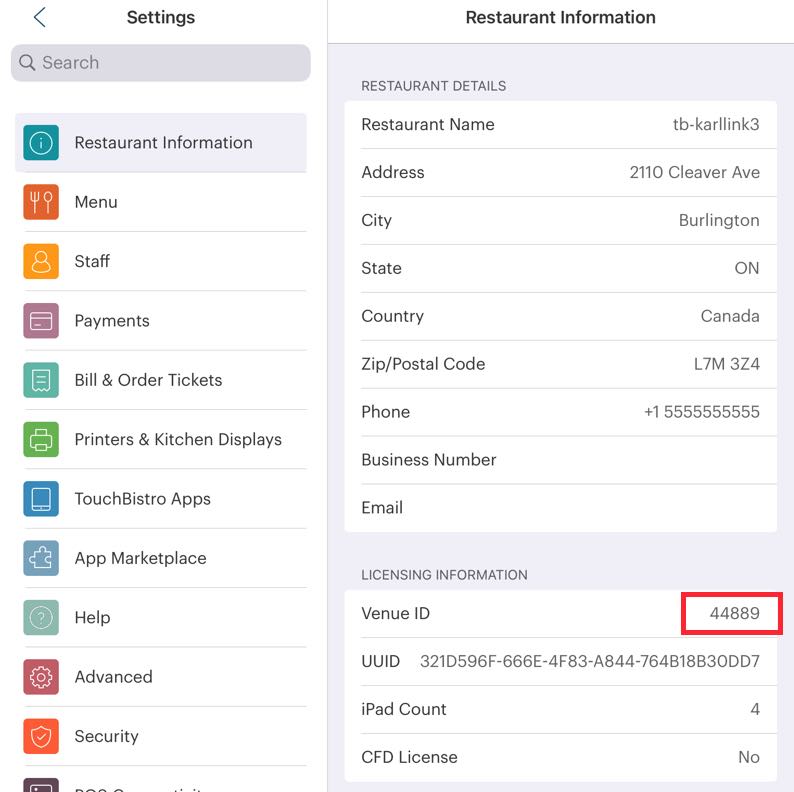
Task: Open the Help settings entry
Action: pyautogui.click(x=161, y=617)
